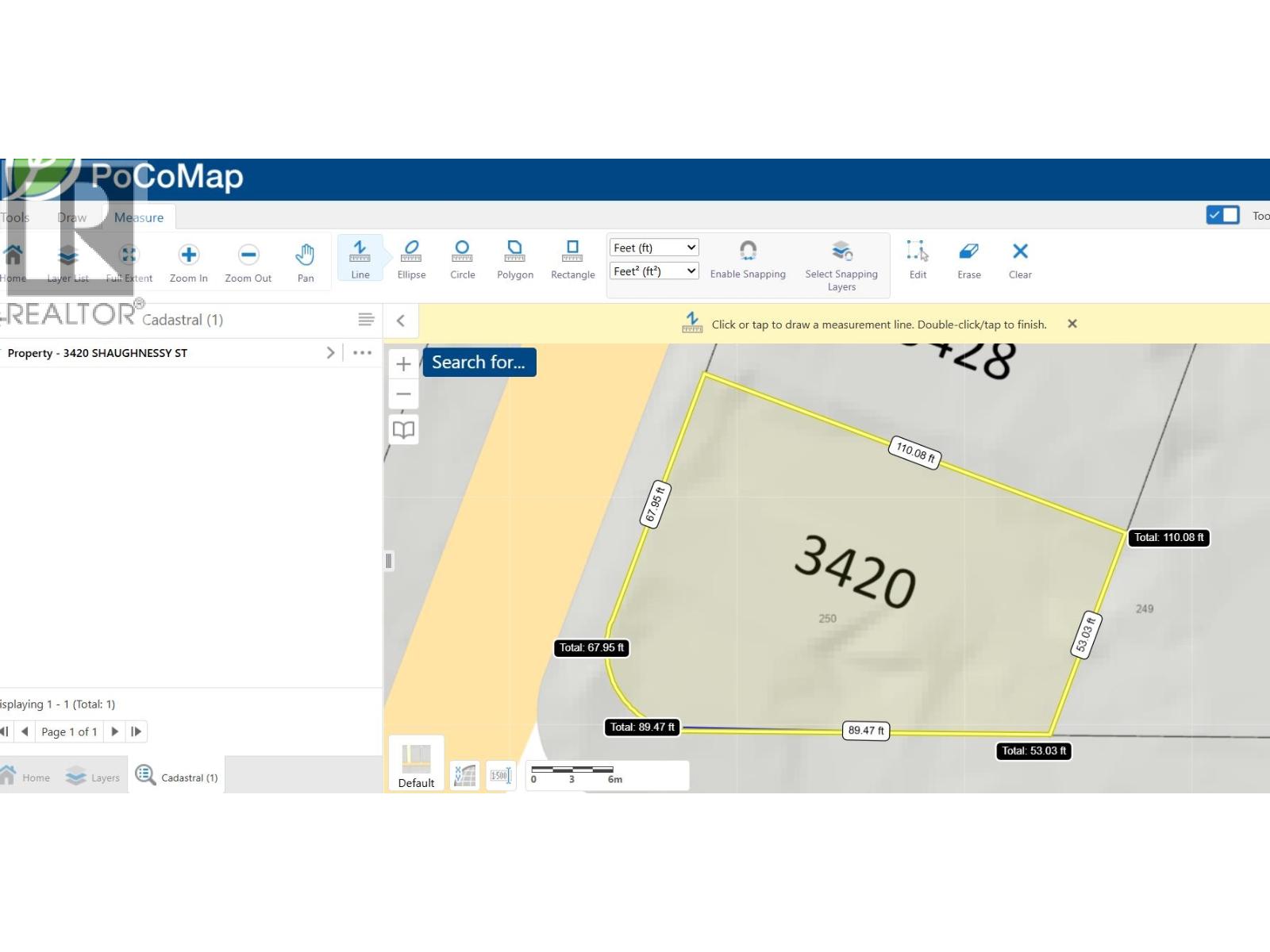
Task: Click the Search for... field
Action: [x=479, y=363]
